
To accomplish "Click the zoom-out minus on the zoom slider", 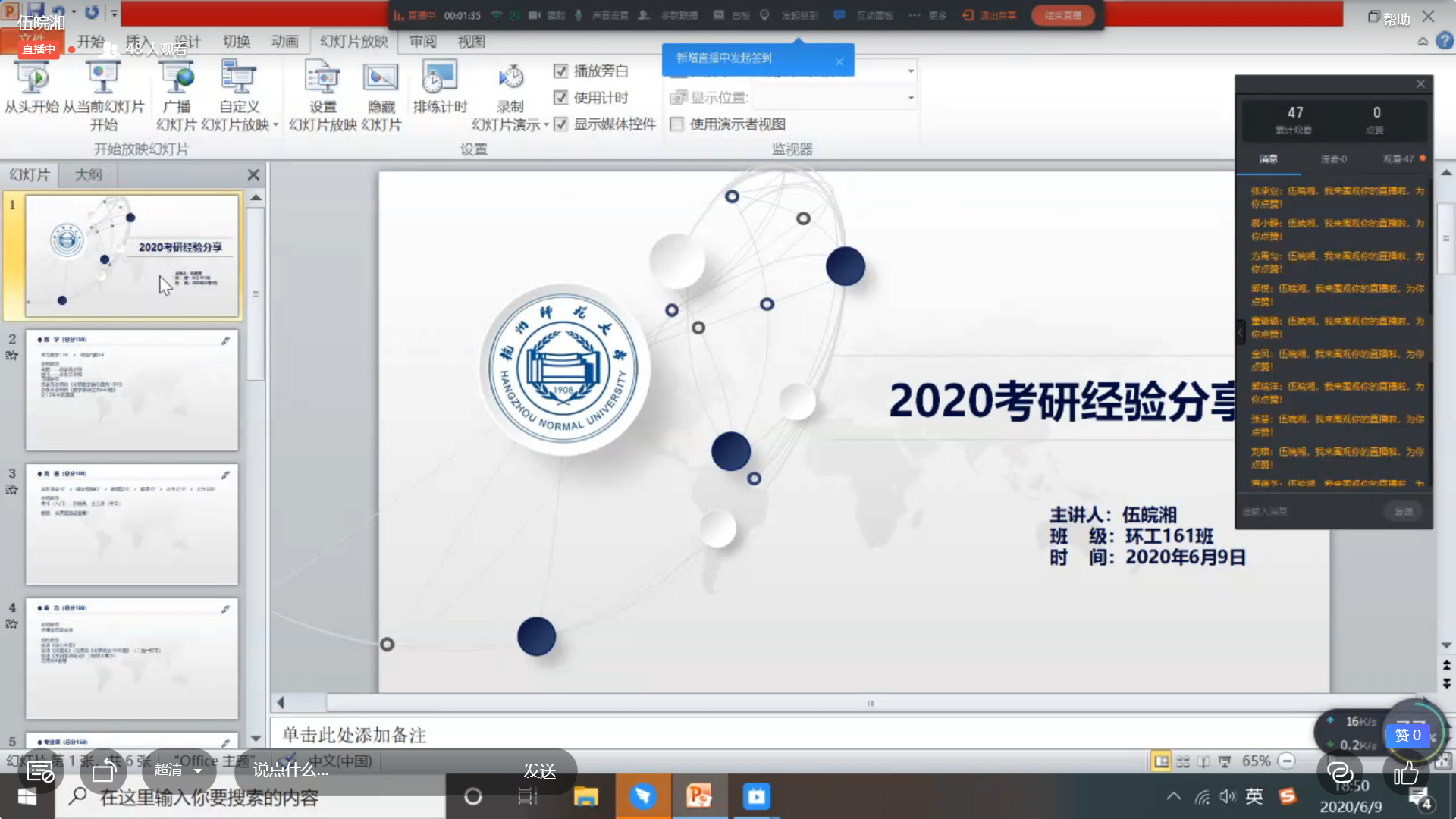I will click(x=1287, y=761).
